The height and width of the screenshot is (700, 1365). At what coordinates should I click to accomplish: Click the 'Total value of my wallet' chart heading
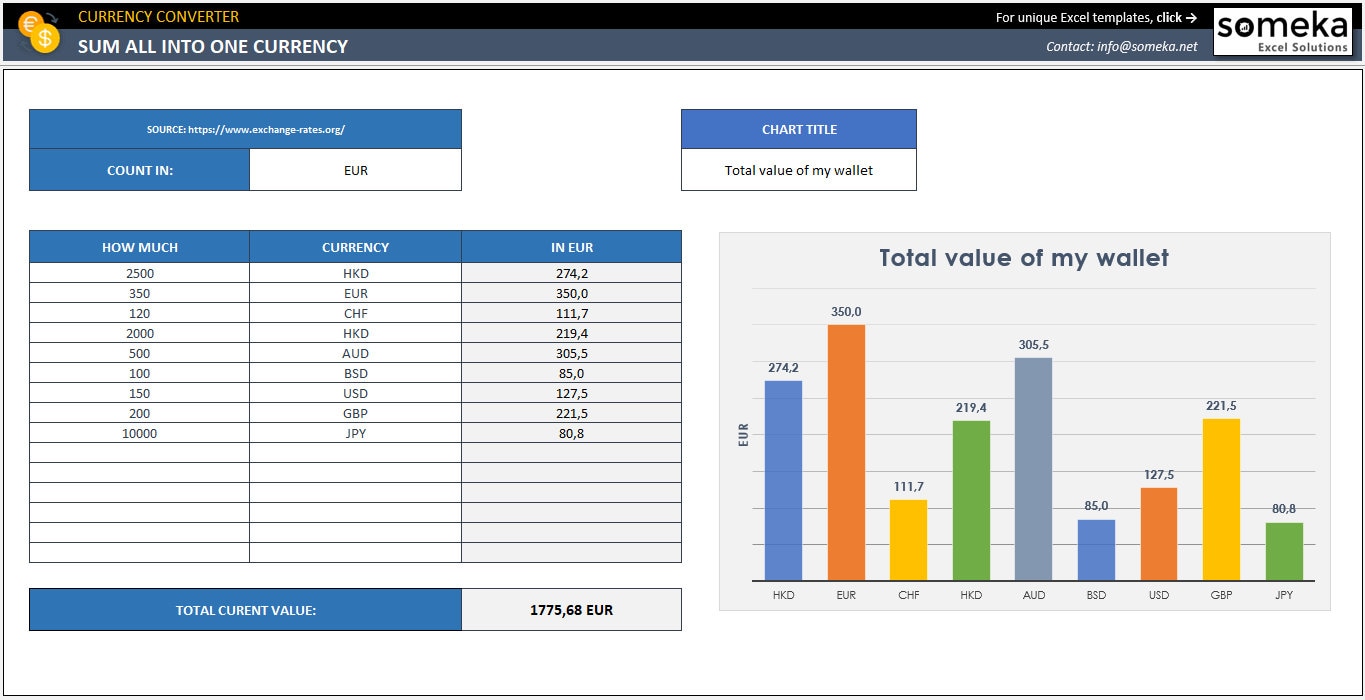1023,257
